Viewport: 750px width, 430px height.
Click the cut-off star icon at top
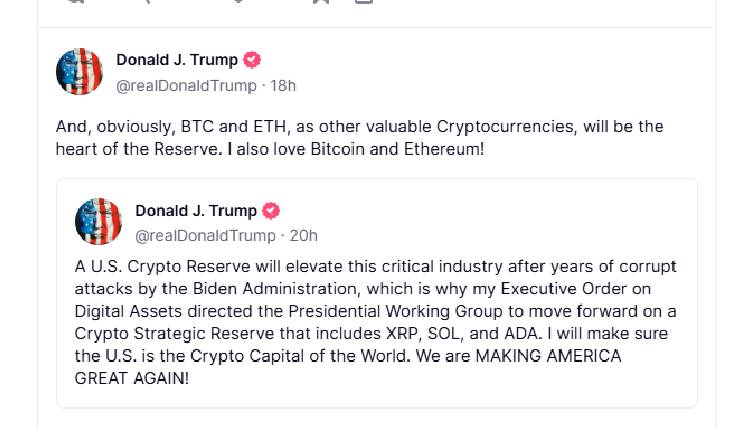(x=320, y=3)
